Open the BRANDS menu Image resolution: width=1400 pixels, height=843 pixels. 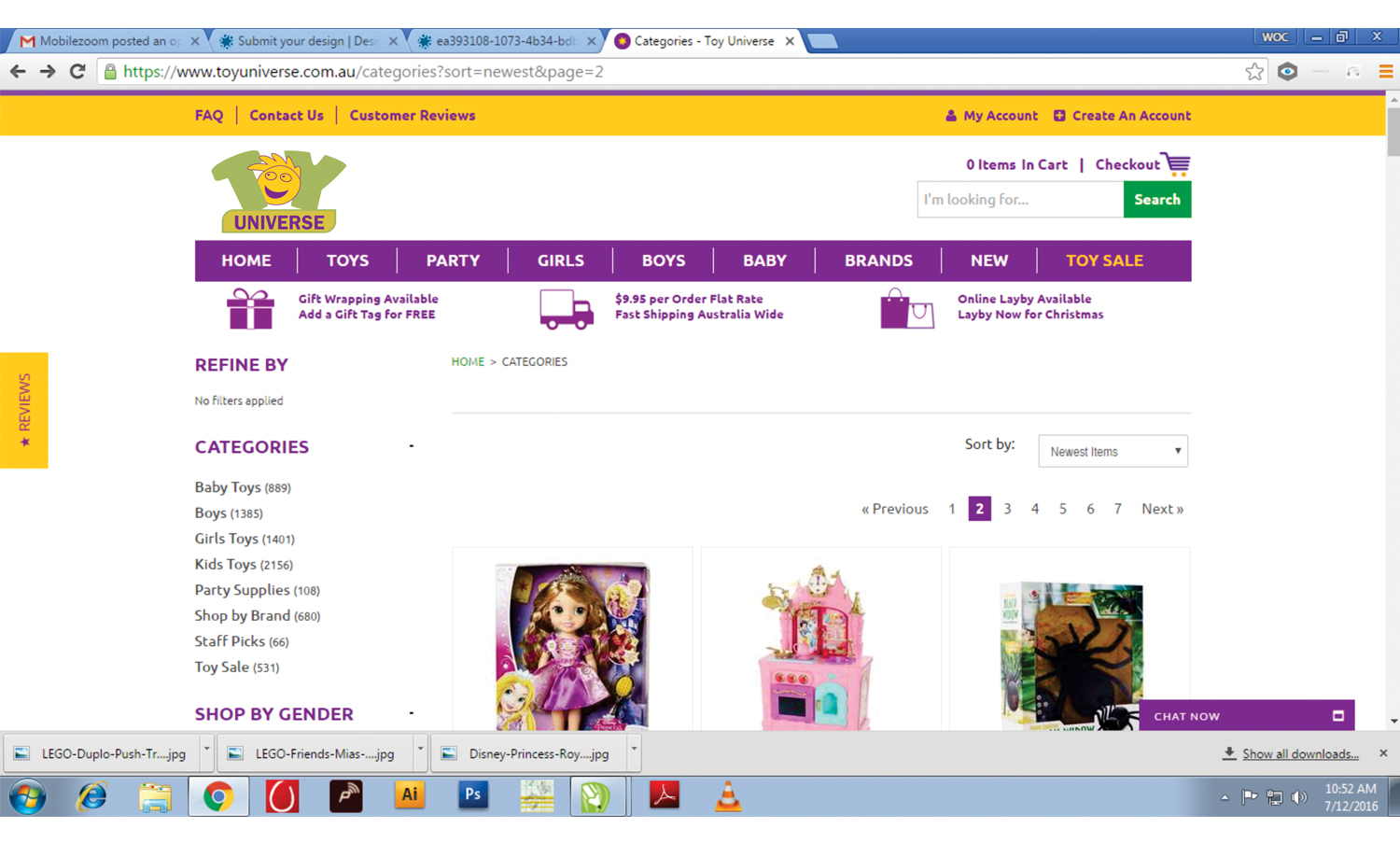click(878, 260)
